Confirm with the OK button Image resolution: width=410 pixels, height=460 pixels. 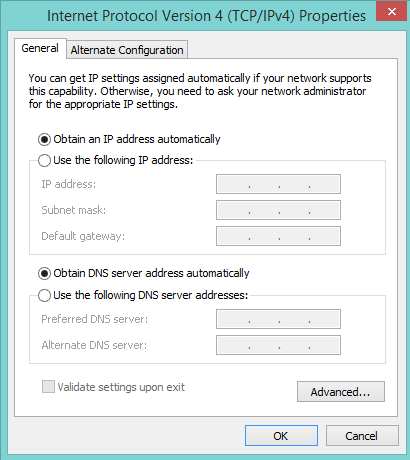coord(281,436)
